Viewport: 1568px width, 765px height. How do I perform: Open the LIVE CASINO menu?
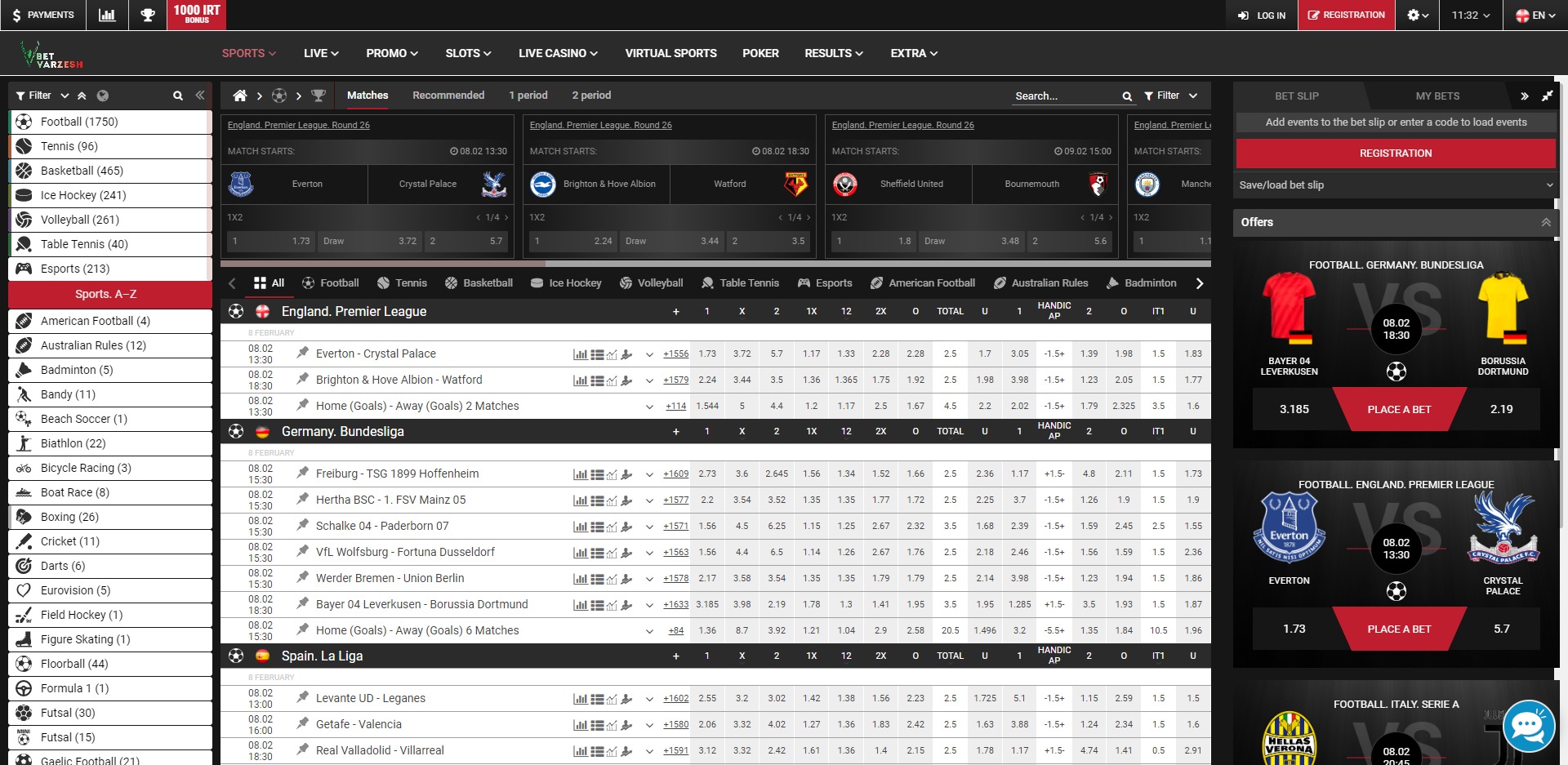[559, 53]
